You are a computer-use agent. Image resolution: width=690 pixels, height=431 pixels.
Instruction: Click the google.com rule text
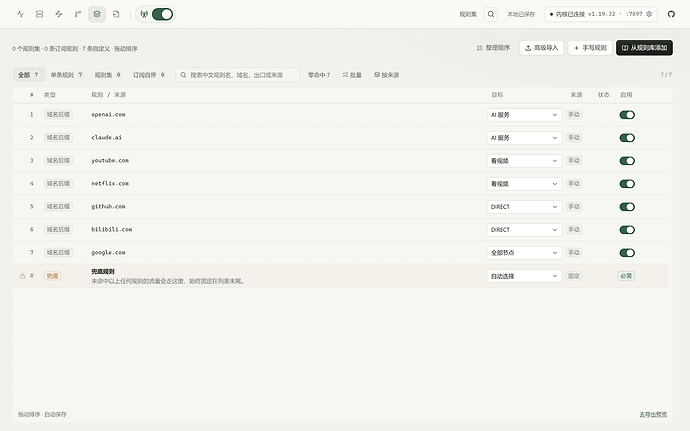(108, 252)
